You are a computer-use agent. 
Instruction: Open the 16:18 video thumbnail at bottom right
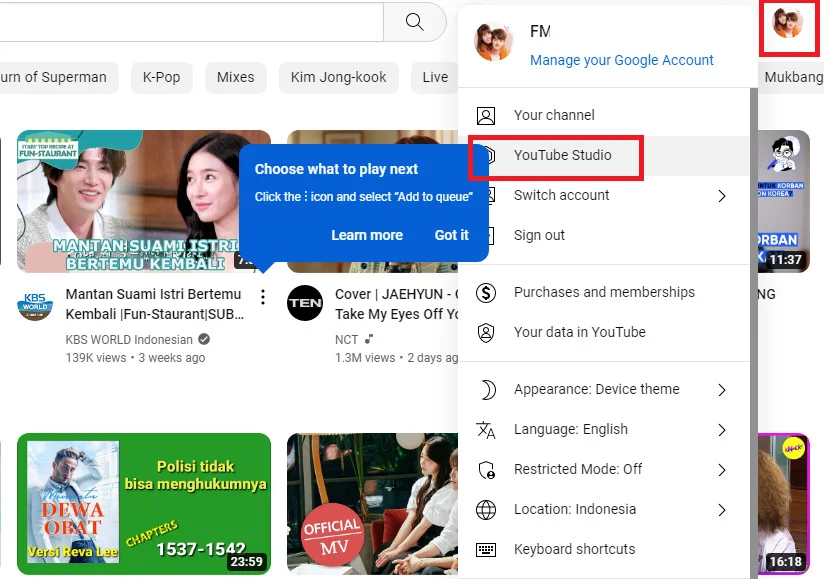pos(784,504)
